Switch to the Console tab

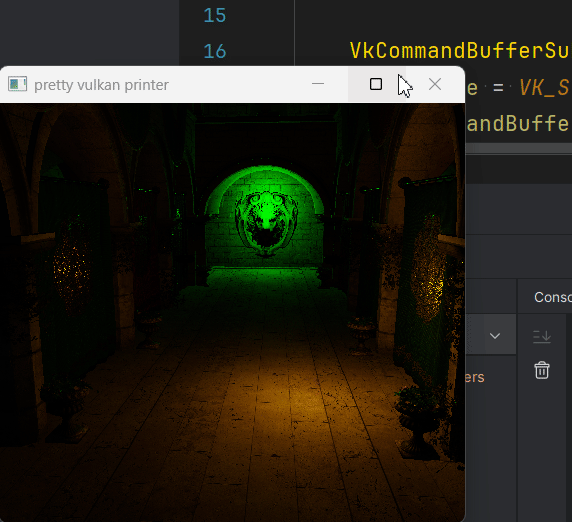[553, 297]
